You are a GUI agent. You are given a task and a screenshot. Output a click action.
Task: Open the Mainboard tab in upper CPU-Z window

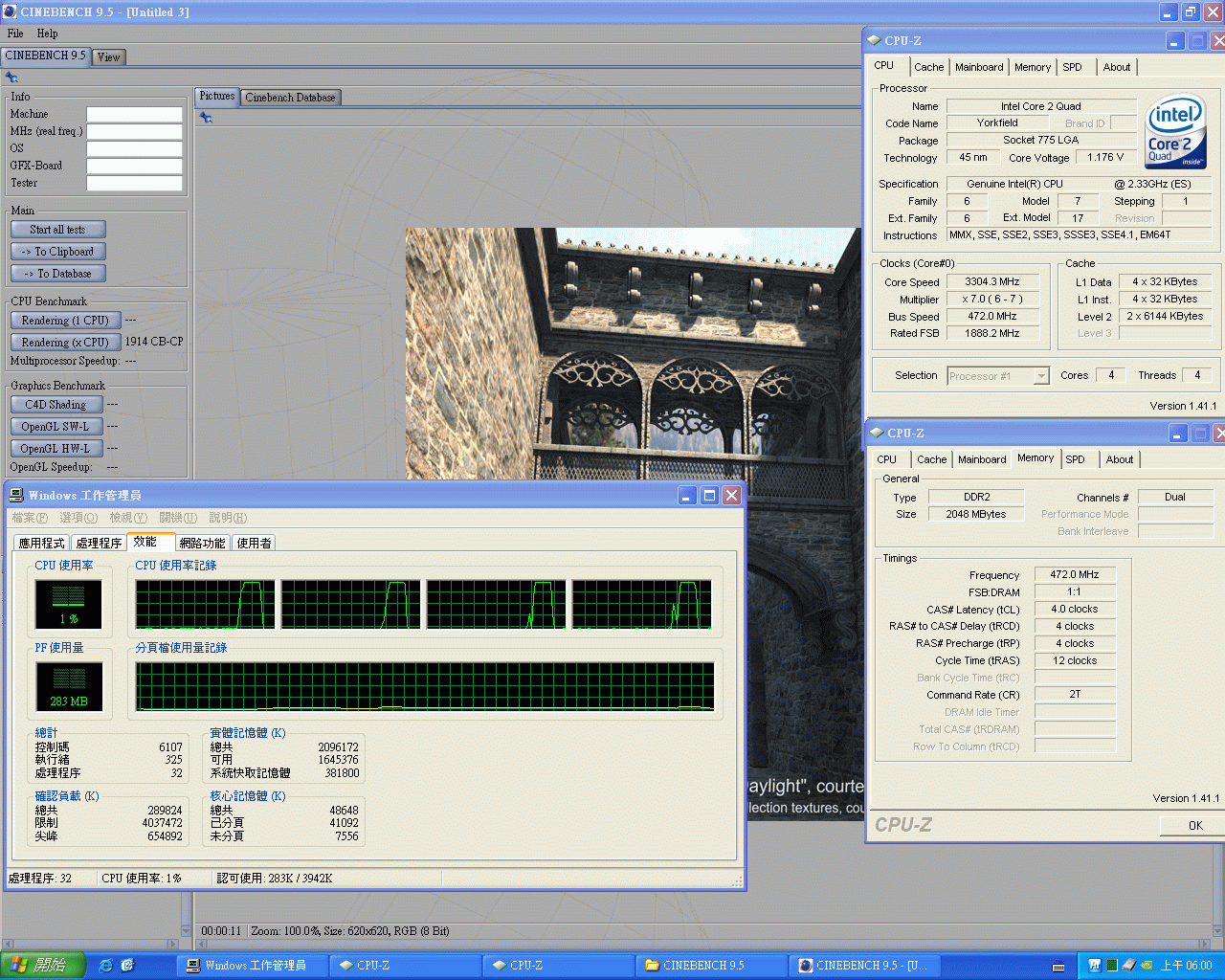(x=979, y=67)
